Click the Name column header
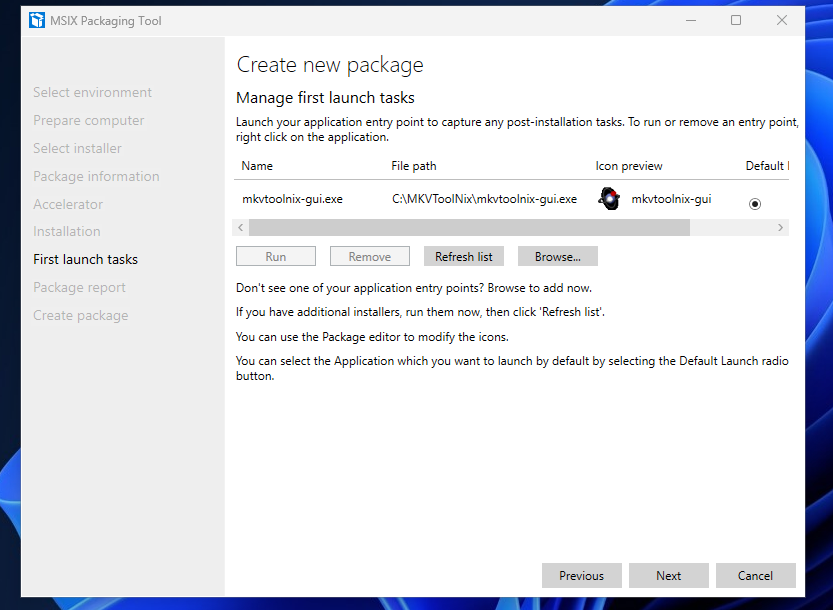 (x=257, y=166)
